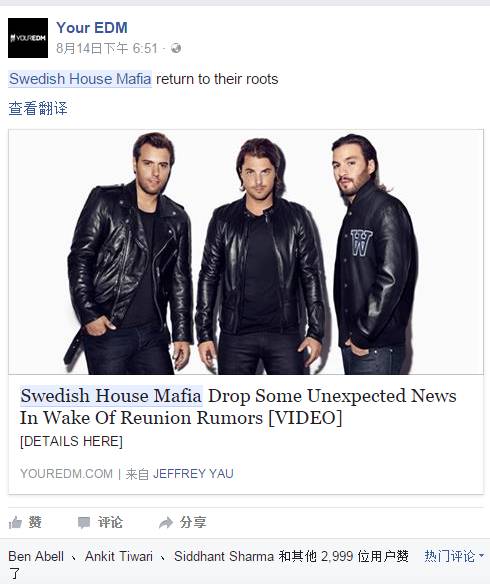The image size is (490, 584).
Task: Click the comment speech bubble icon
Action: tap(84, 523)
